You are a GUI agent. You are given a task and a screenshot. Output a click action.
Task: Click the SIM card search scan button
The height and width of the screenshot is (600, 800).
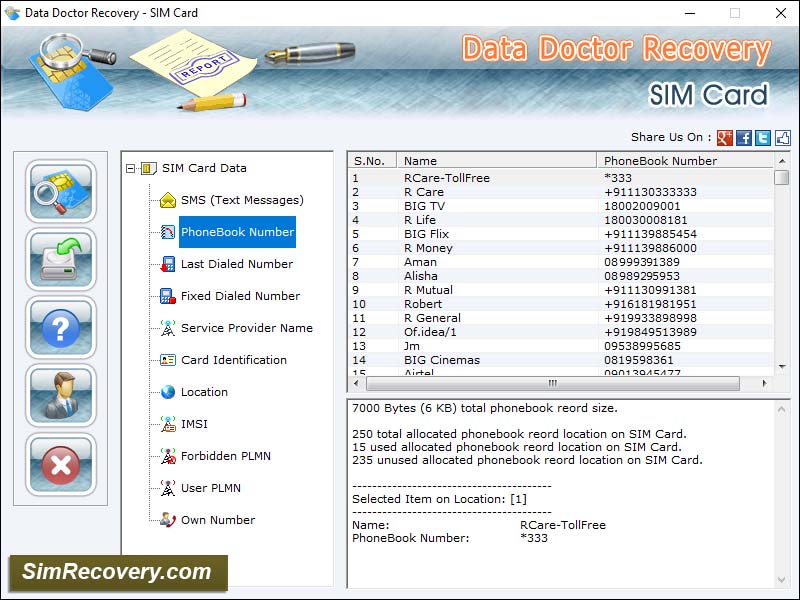(x=61, y=191)
